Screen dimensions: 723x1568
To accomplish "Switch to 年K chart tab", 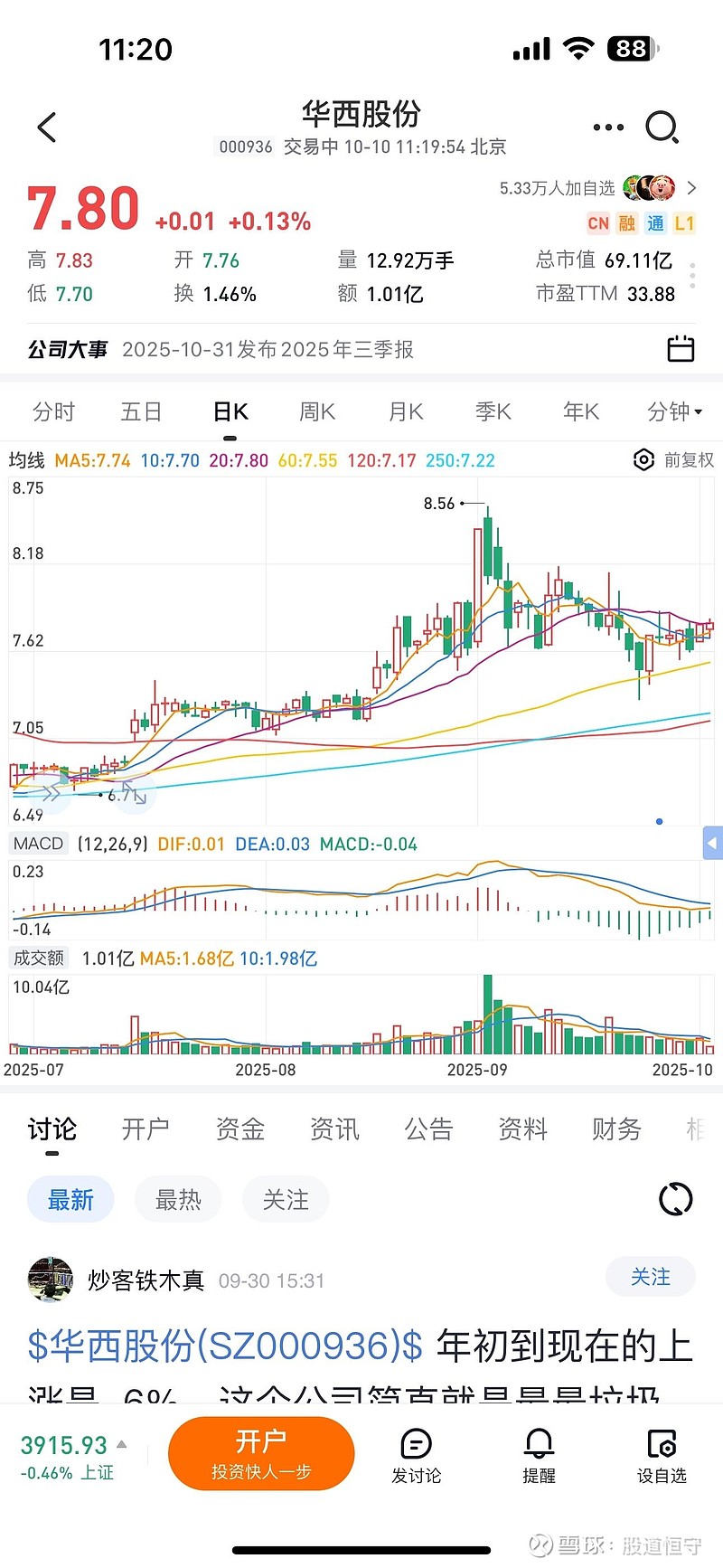I will 581,412.
